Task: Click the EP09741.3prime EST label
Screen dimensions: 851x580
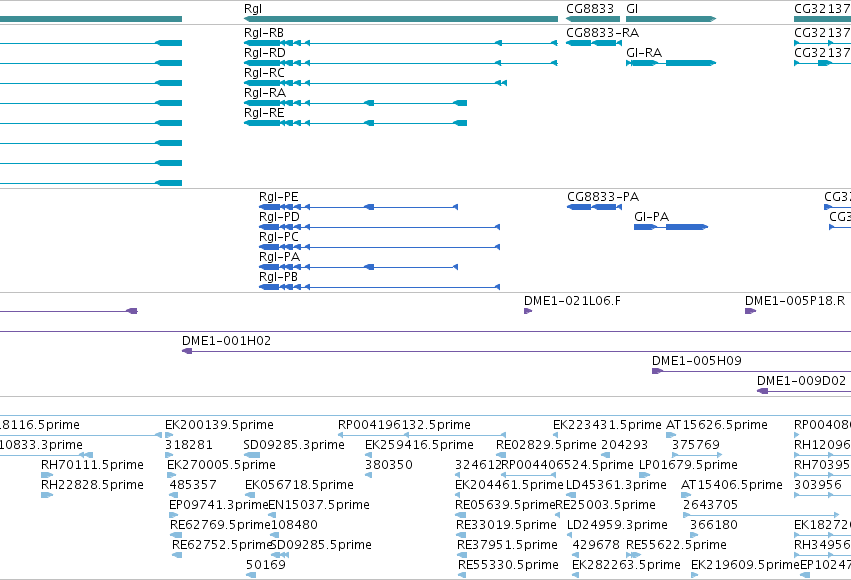Action: (x=218, y=505)
